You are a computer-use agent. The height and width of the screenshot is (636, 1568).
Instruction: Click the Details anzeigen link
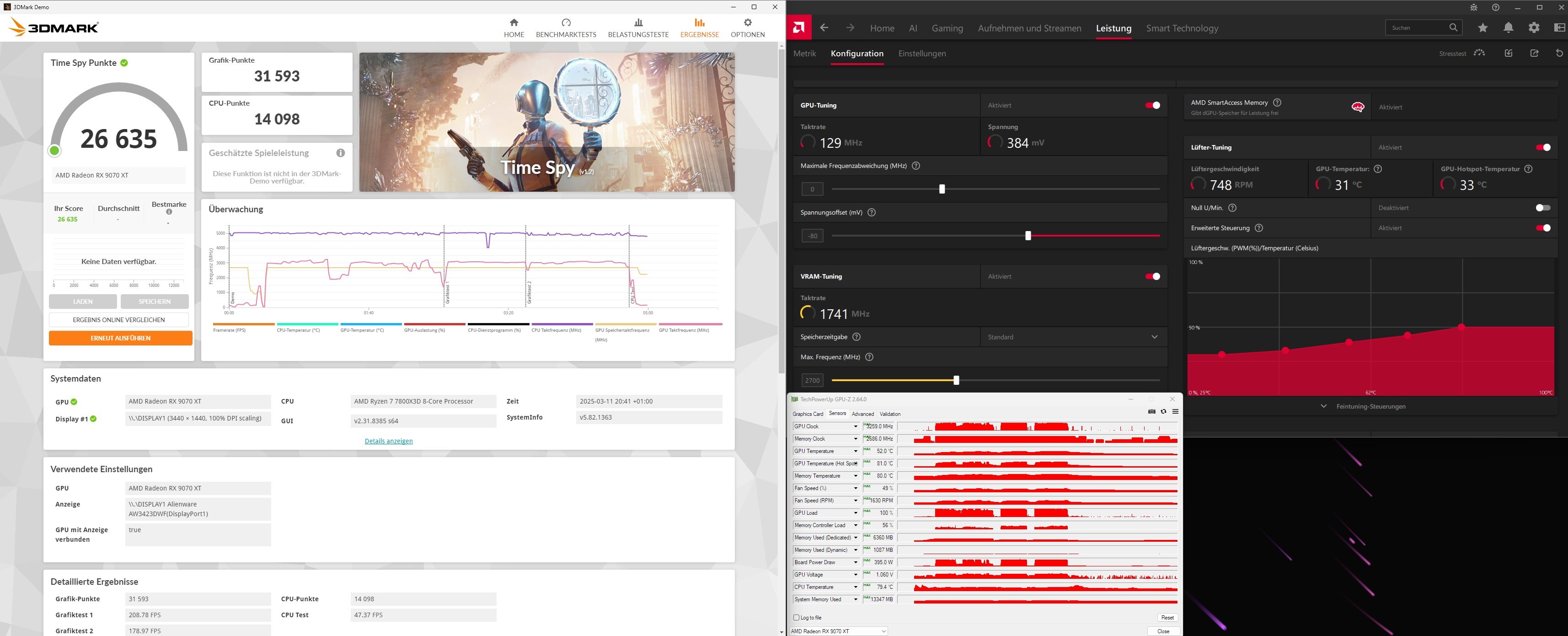click(388, 441)
